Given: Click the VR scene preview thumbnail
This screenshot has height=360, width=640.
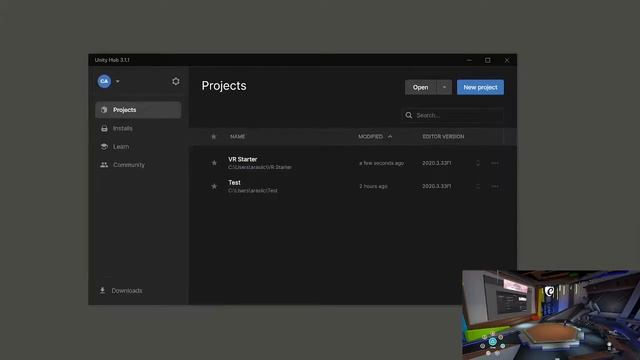Looking at the screenshot, I should [551, 315].
